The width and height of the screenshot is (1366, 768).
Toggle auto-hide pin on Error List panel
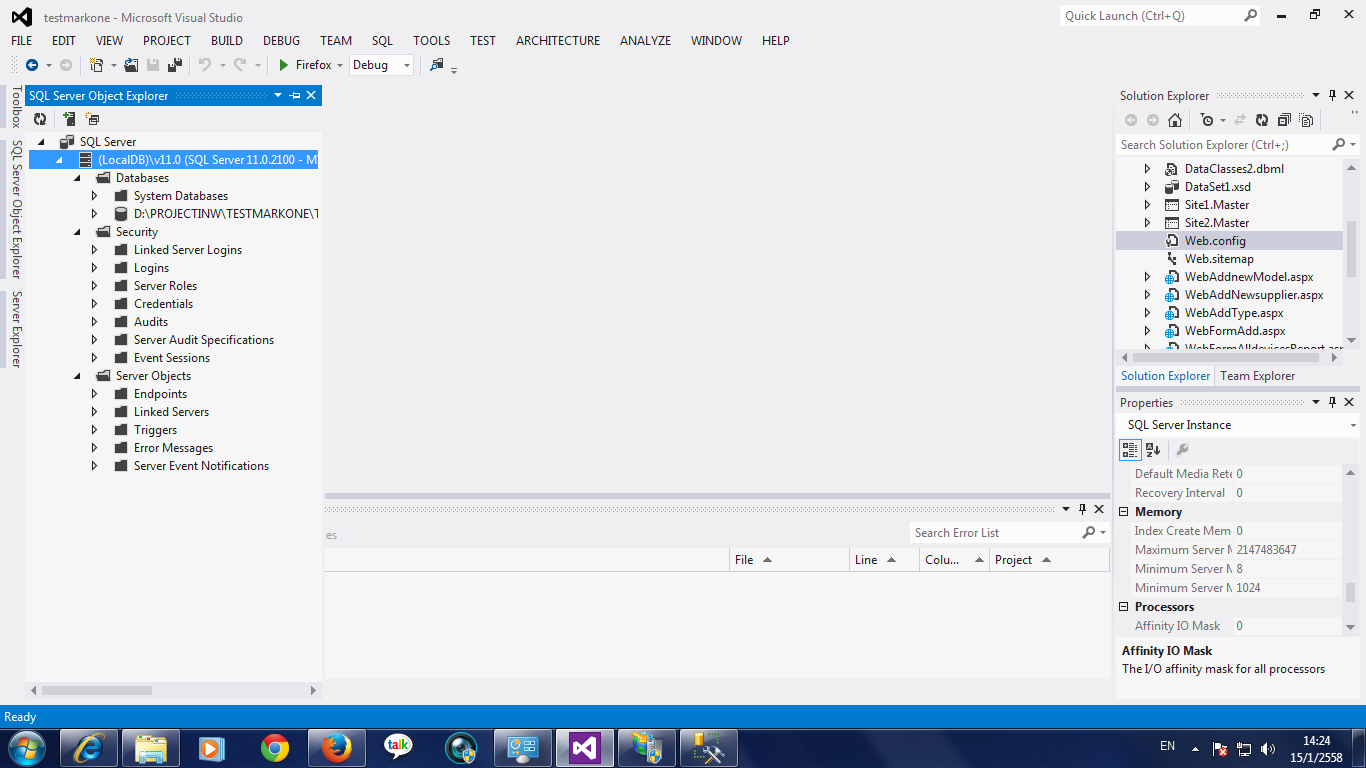pos(1082,509)
